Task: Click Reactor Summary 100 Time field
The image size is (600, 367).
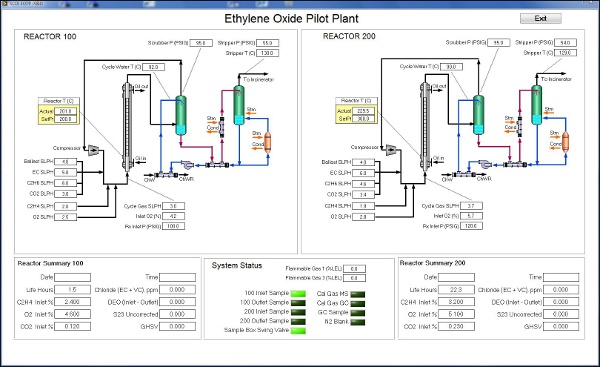Action: pos(177,277)
